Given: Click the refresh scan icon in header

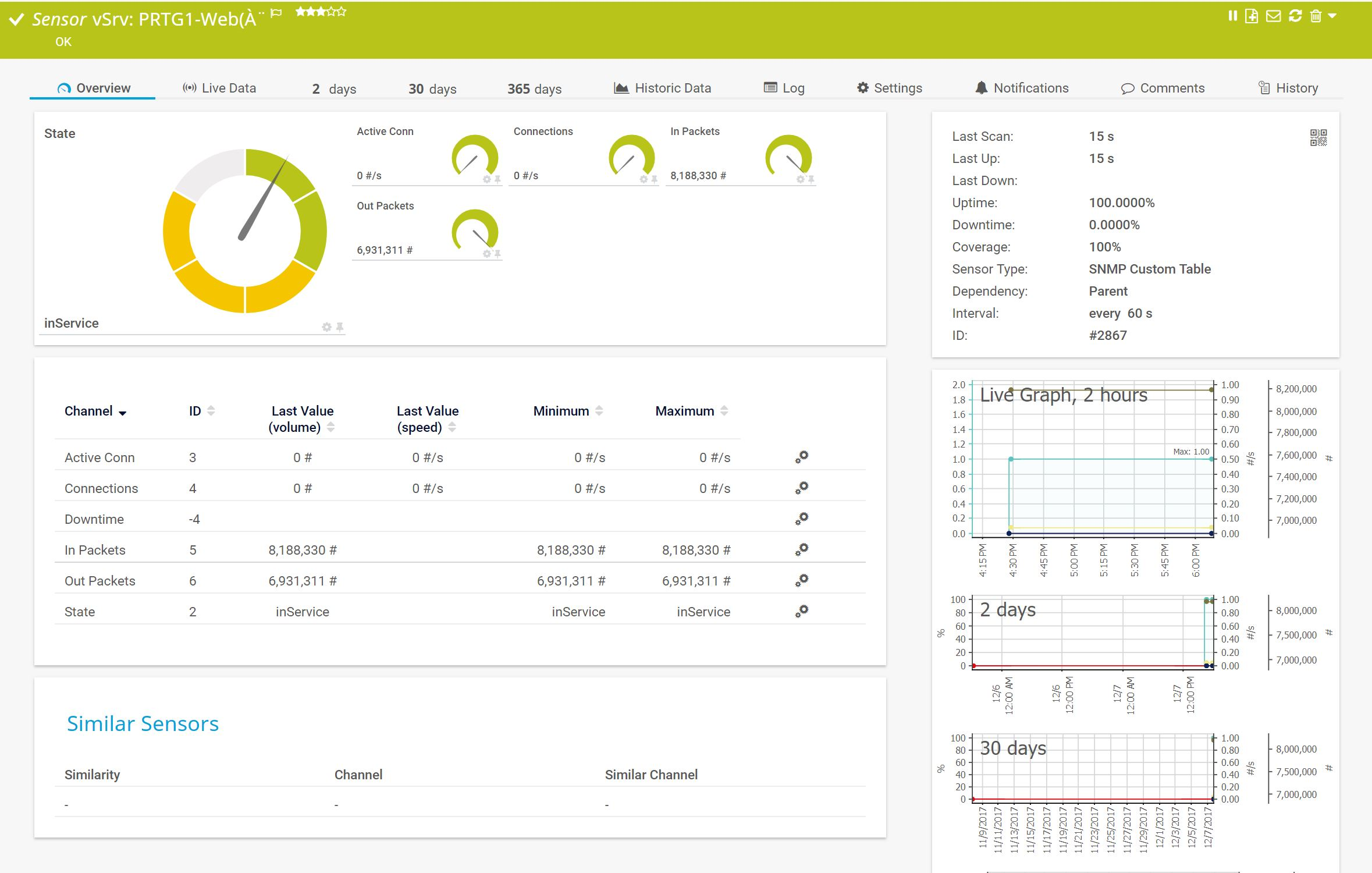Looking at the screenshot, I should point(1295,16).
